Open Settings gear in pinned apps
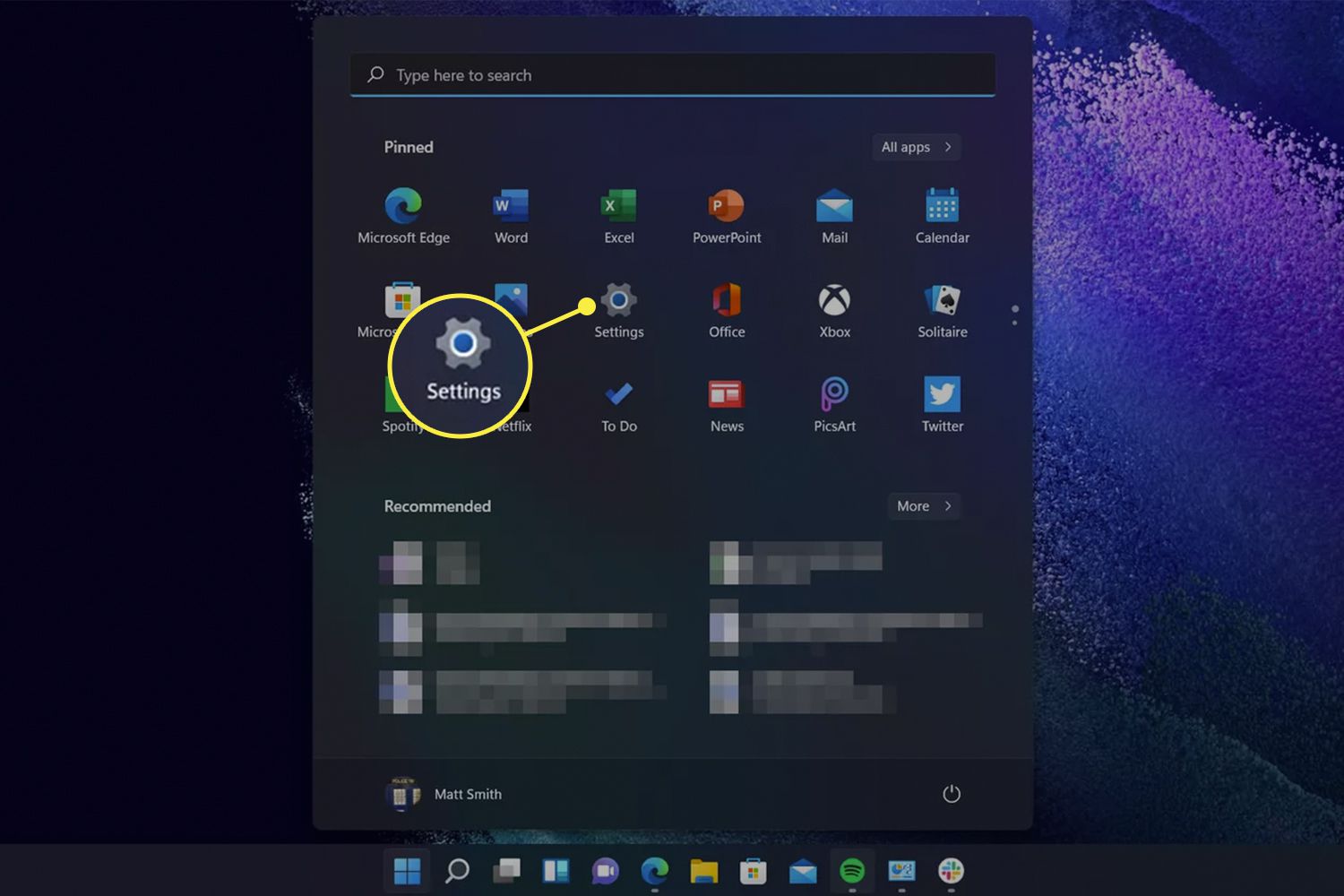Image resolution: width=1344 pixels, height=896 pixels. tap(618, 310)
